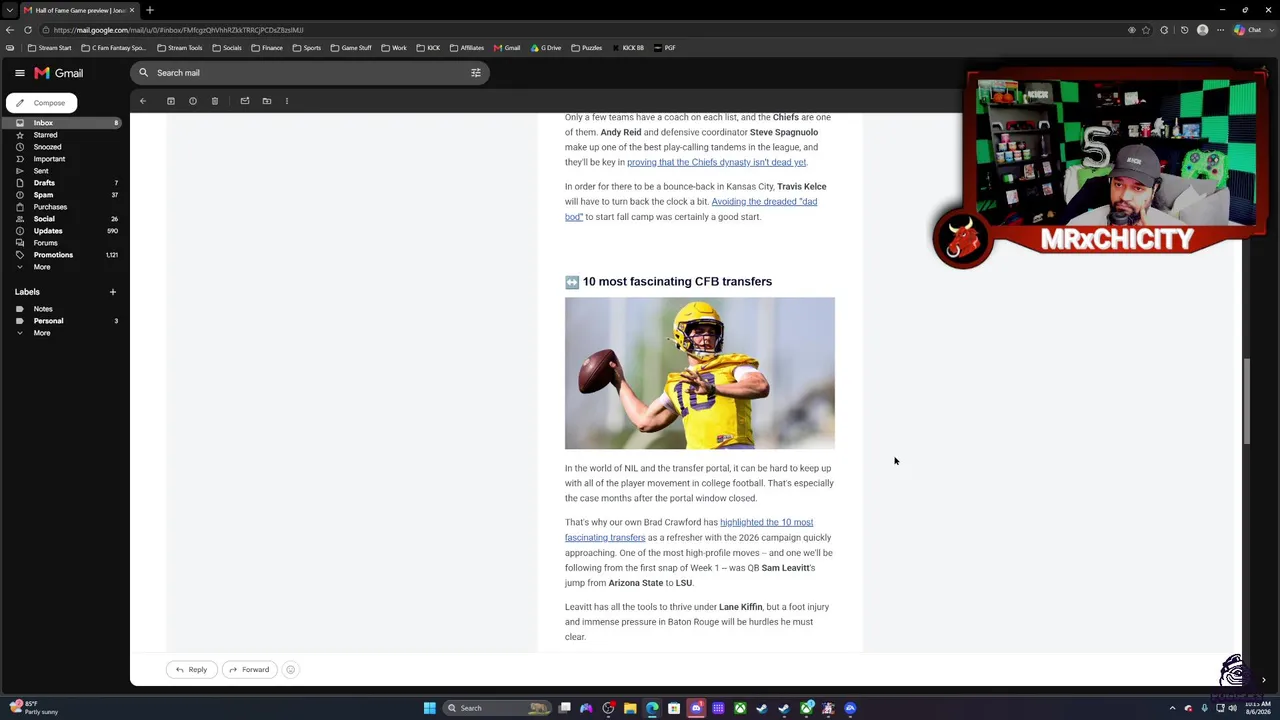This screenshot has height=720, width=1280.
Task: Delete this email with trash icon
Action: 215,101
